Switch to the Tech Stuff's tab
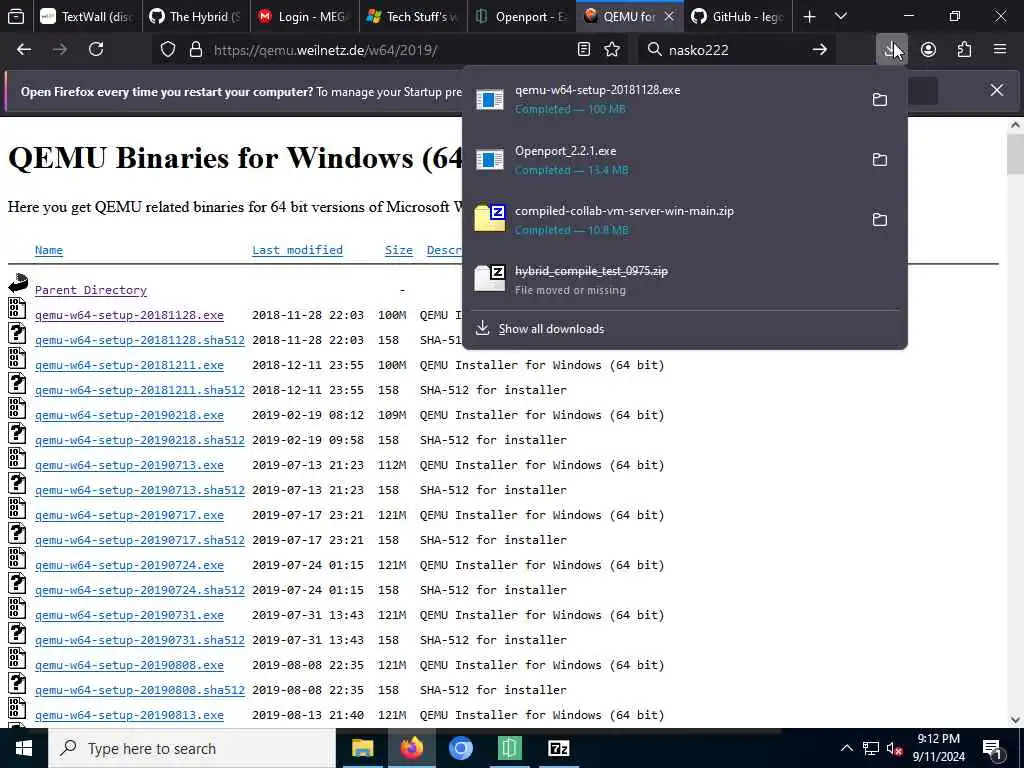 413,17
